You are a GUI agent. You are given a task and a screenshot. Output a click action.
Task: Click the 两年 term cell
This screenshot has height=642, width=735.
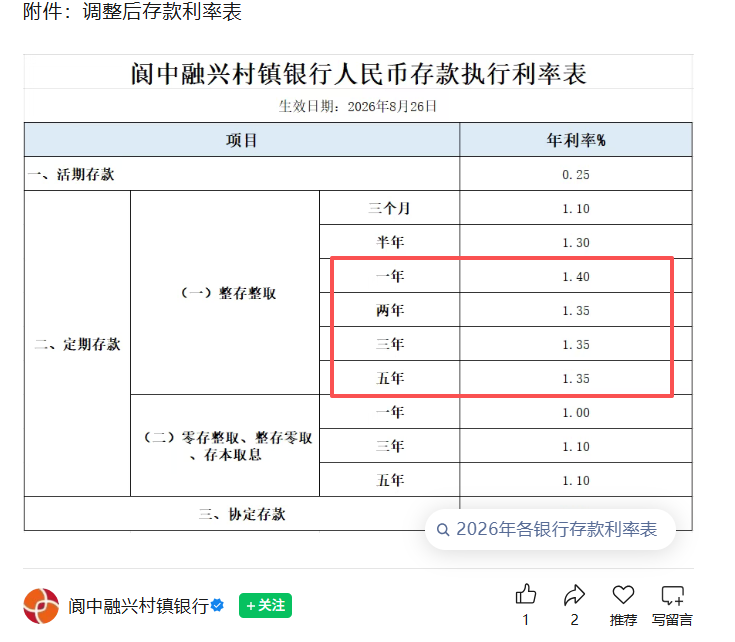tap(390, 310)
